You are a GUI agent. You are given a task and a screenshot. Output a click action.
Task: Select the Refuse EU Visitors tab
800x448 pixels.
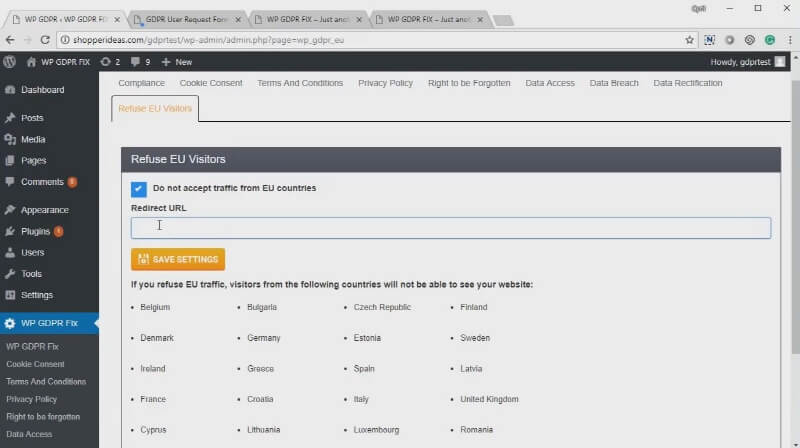155,108
